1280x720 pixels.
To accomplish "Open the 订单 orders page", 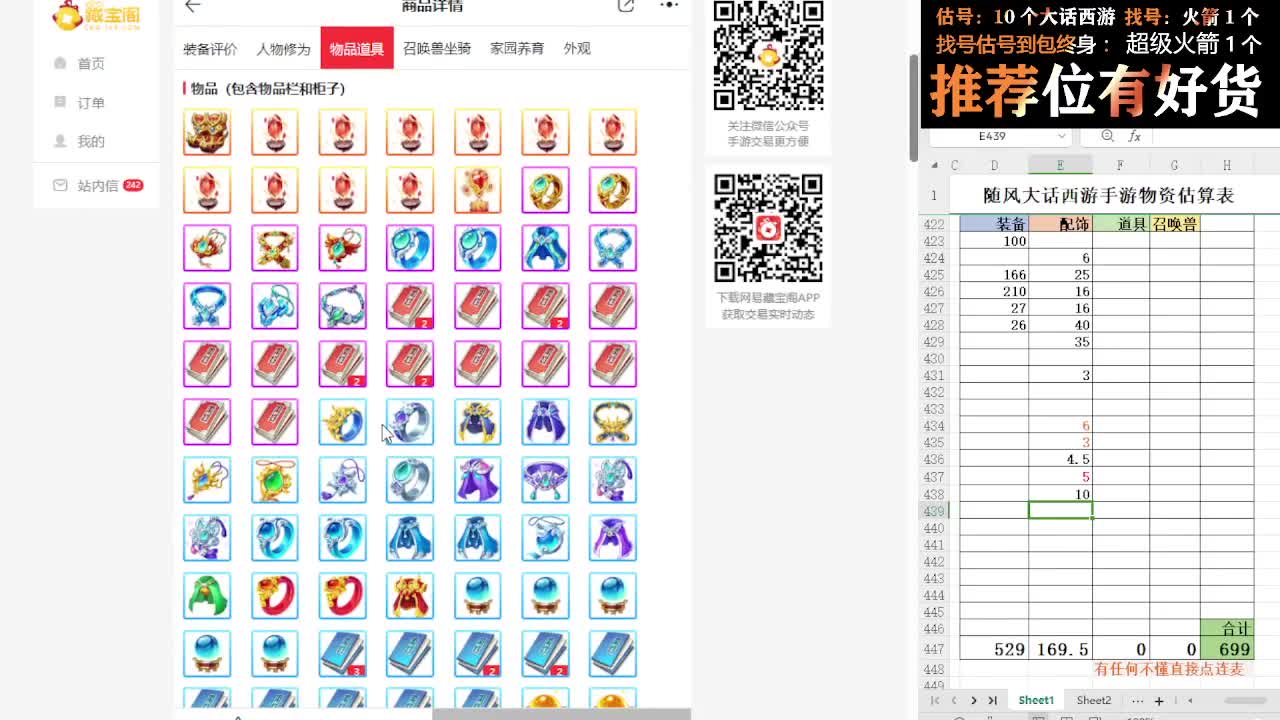I will (x=90, y=101).
